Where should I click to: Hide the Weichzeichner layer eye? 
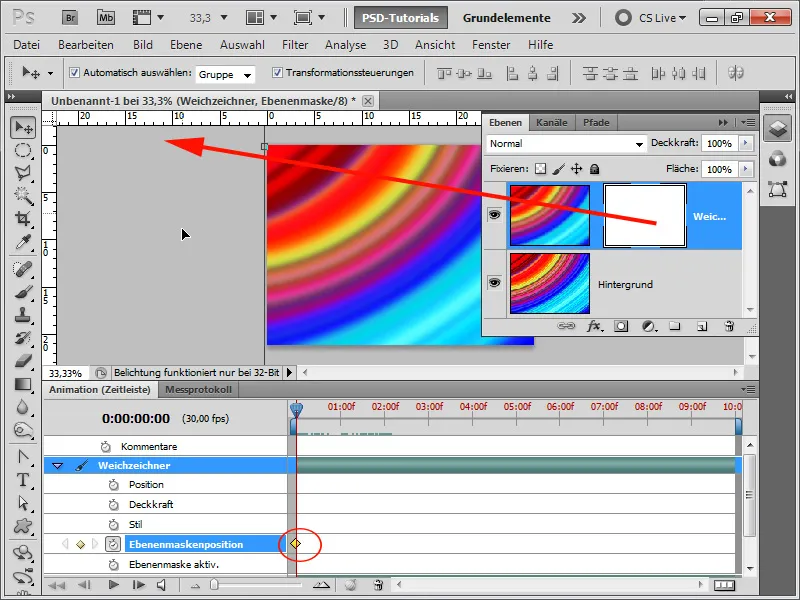pyautogui.click(x=494, y=215)
